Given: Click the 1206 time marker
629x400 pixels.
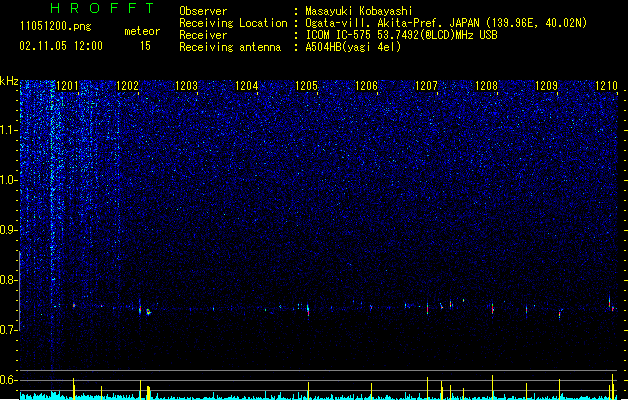Looking at the screenshot, I should 367,86.
